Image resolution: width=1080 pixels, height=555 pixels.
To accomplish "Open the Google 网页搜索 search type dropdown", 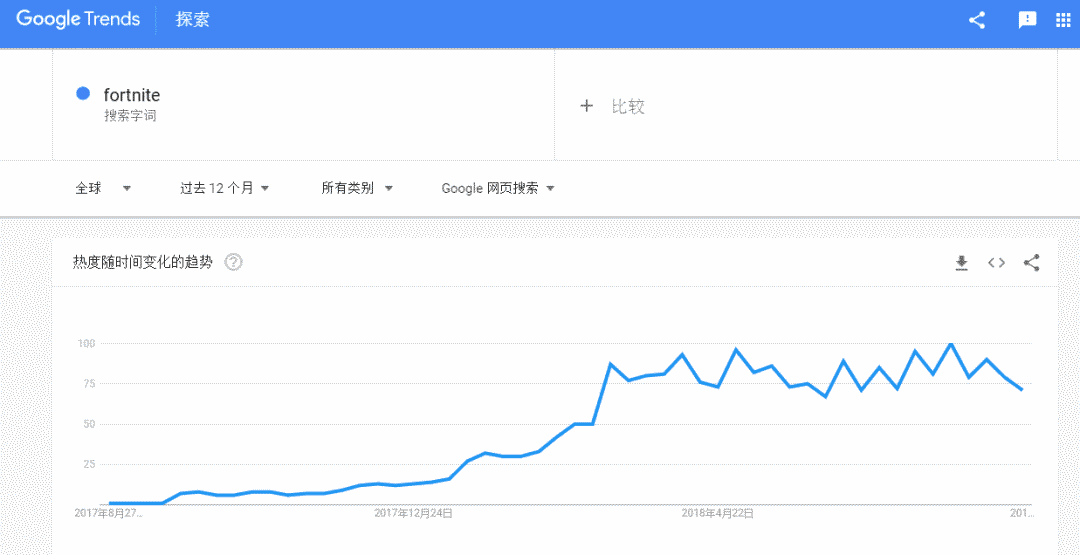I will point(498,188).
